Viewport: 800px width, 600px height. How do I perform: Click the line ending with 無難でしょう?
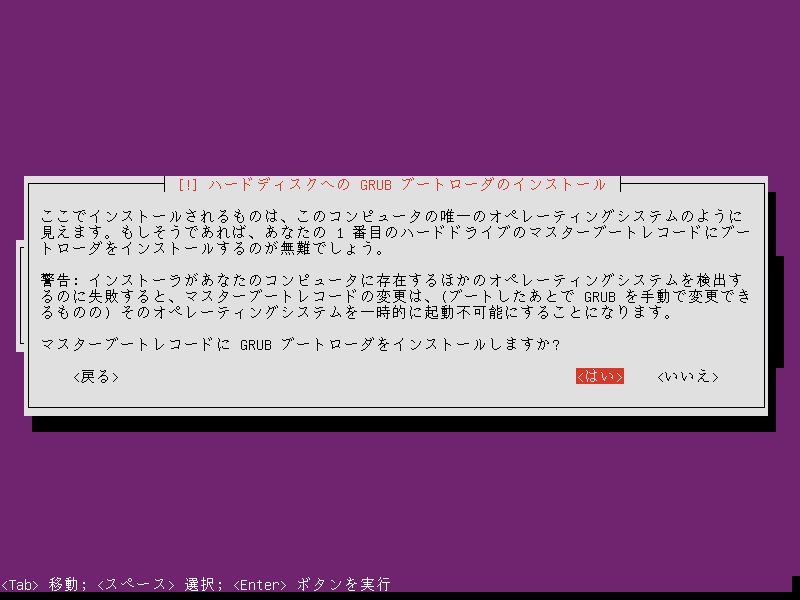tap(212, 249)
